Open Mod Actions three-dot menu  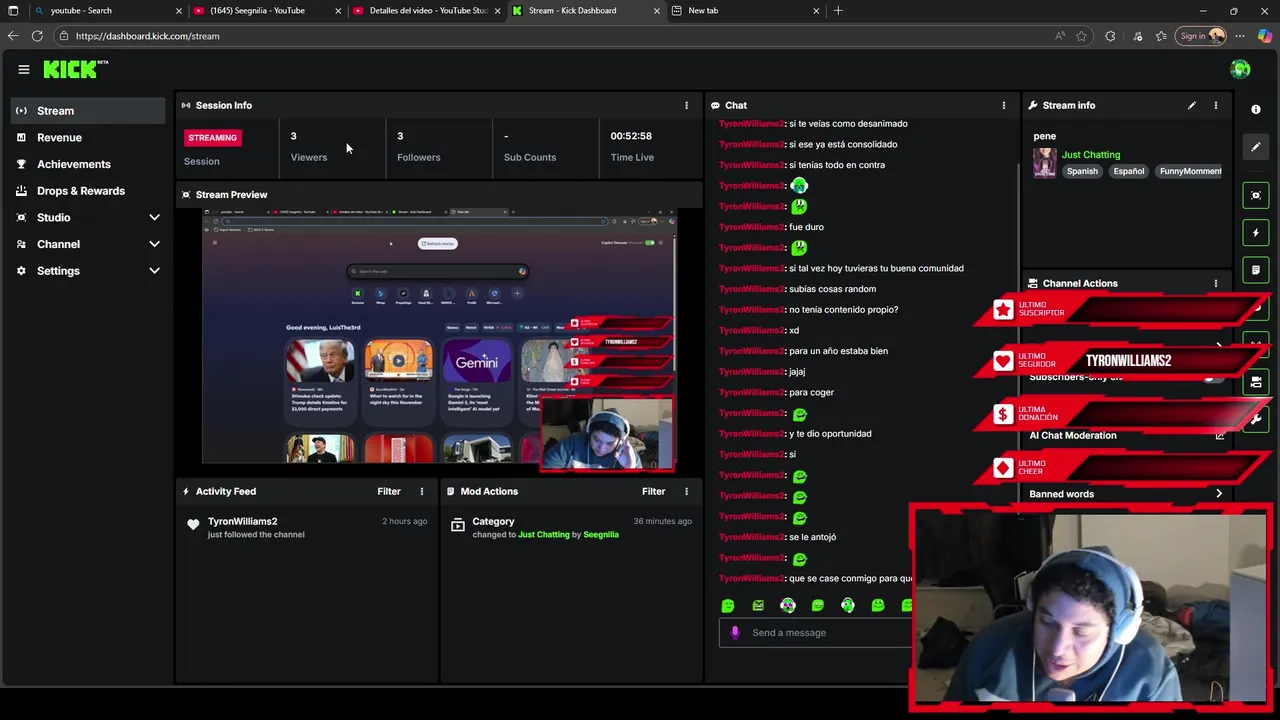pos(686,491)
